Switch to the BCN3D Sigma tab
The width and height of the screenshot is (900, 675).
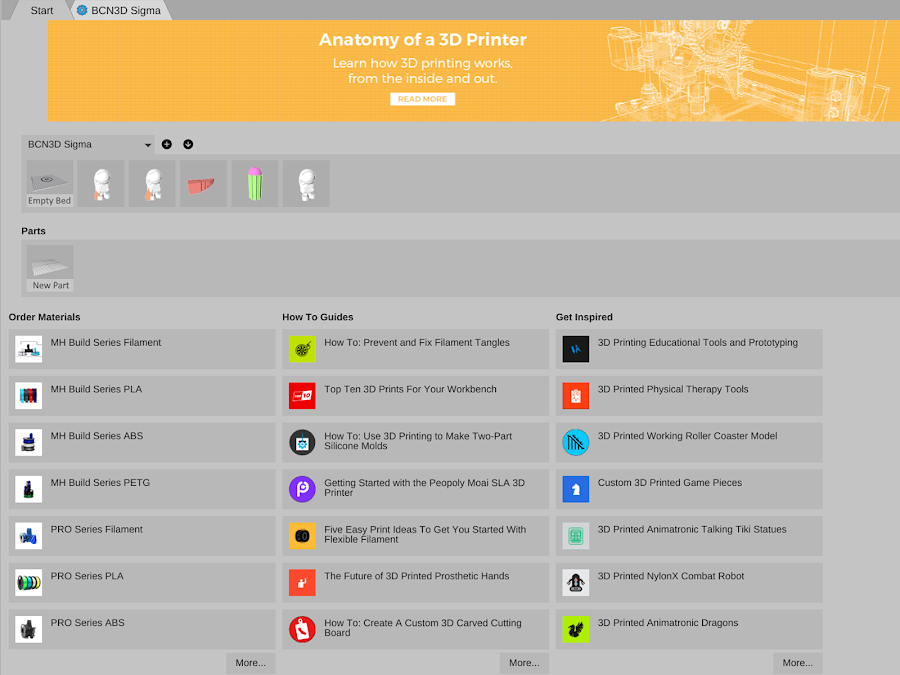point(119,10)
